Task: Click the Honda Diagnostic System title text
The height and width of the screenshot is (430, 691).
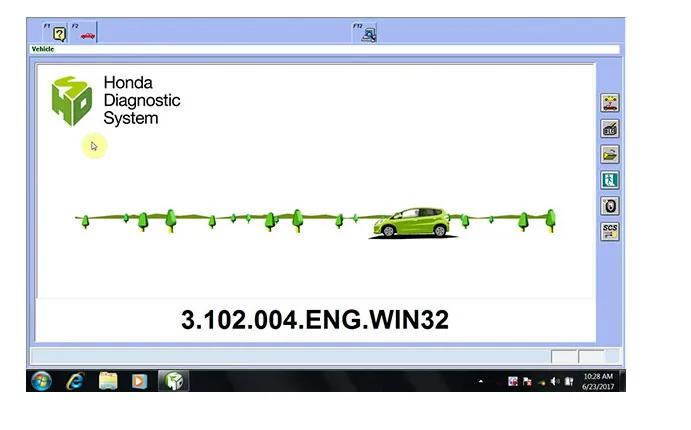Action: pos(141,100)
